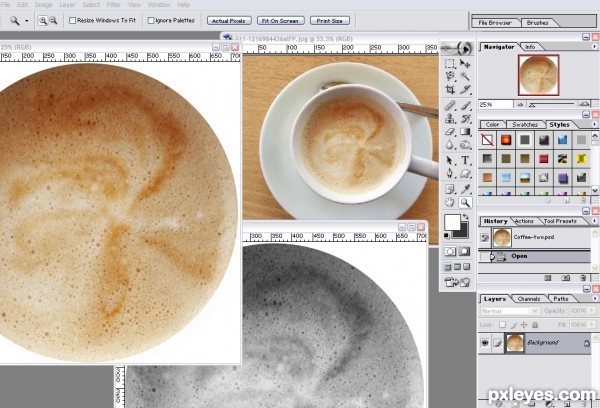Swap foreground and background colors
The image size is (600, 408).
pos(466,217)
